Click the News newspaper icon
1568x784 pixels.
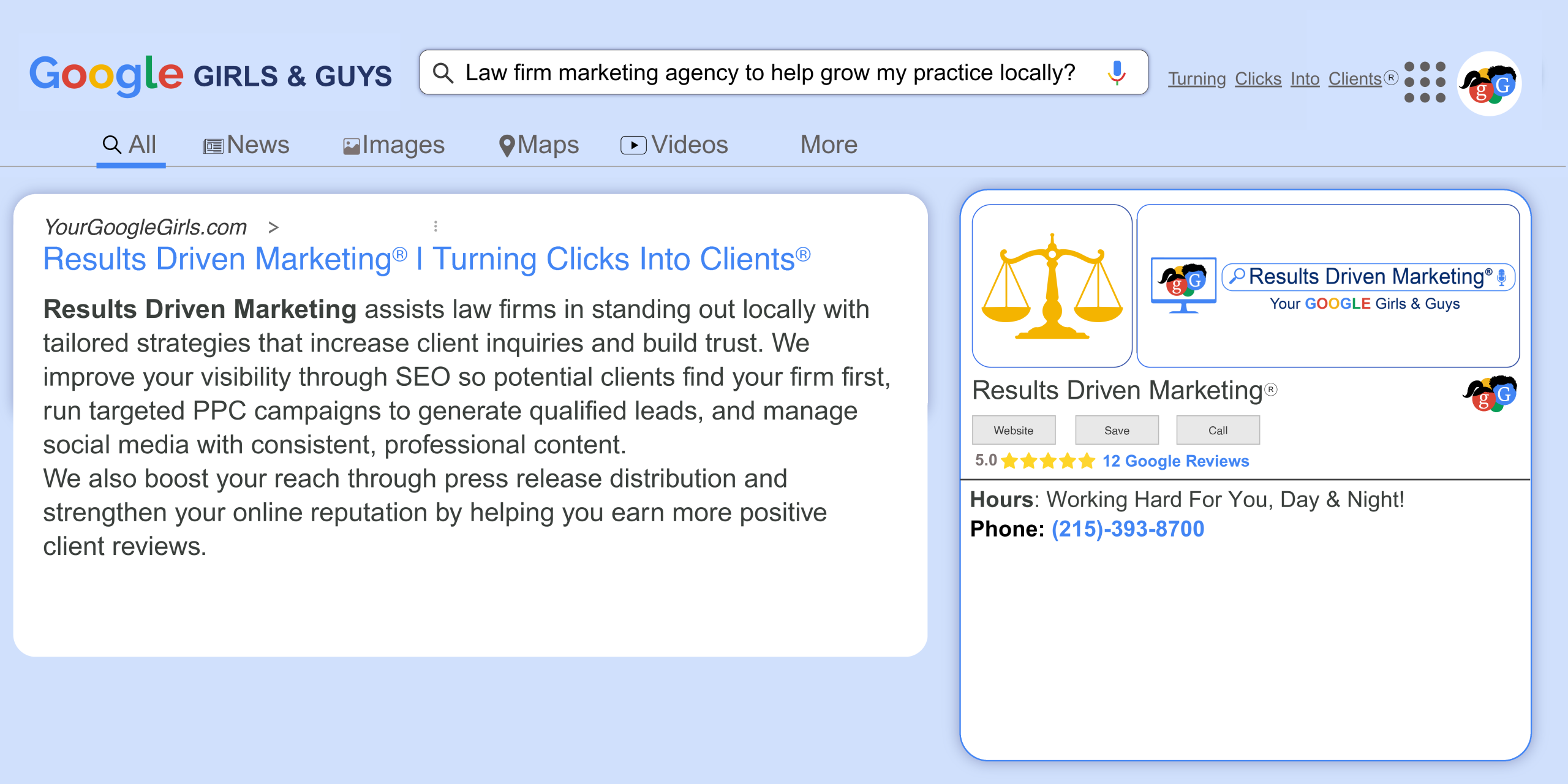pos(213,146)
